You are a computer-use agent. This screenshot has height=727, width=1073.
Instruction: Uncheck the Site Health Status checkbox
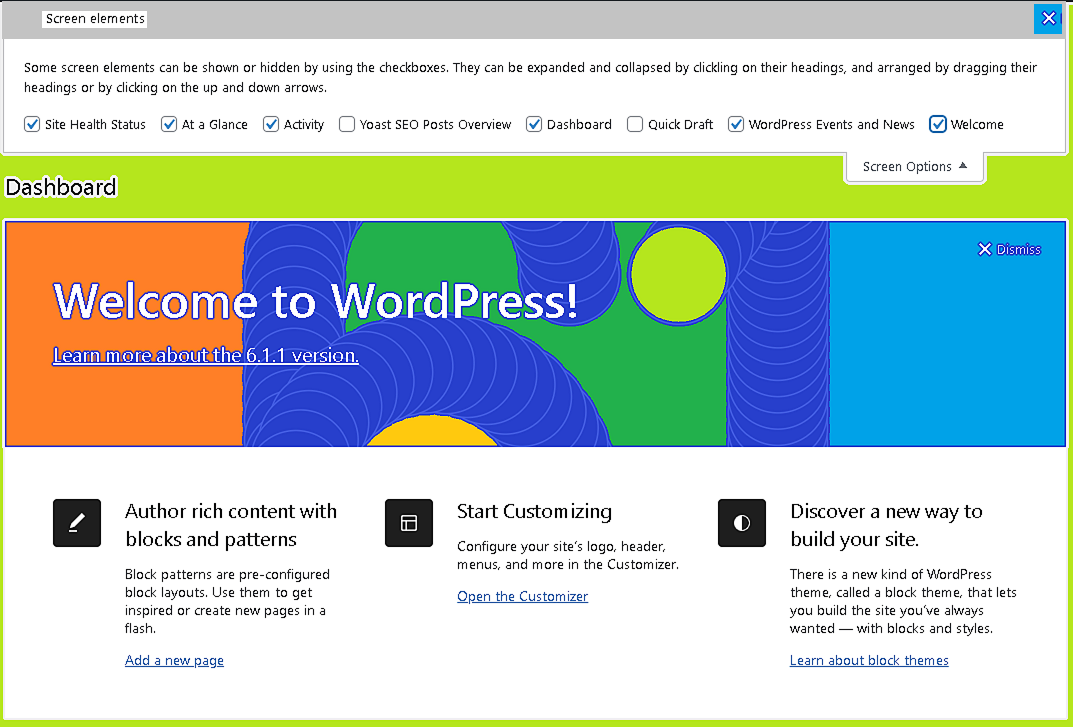(x=31, y=124)
